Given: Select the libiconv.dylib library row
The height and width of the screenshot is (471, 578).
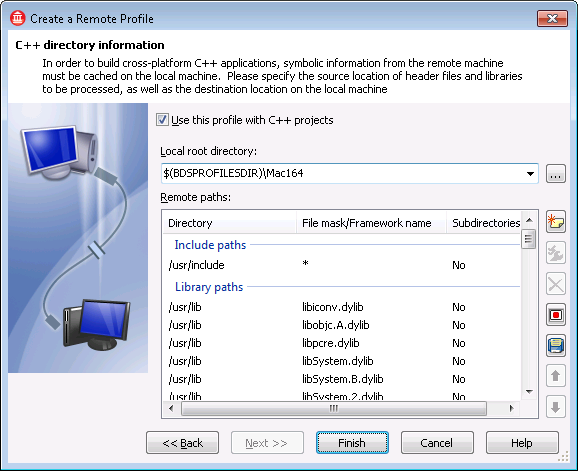Looking at the screenshot, I should tap(342, 307).
